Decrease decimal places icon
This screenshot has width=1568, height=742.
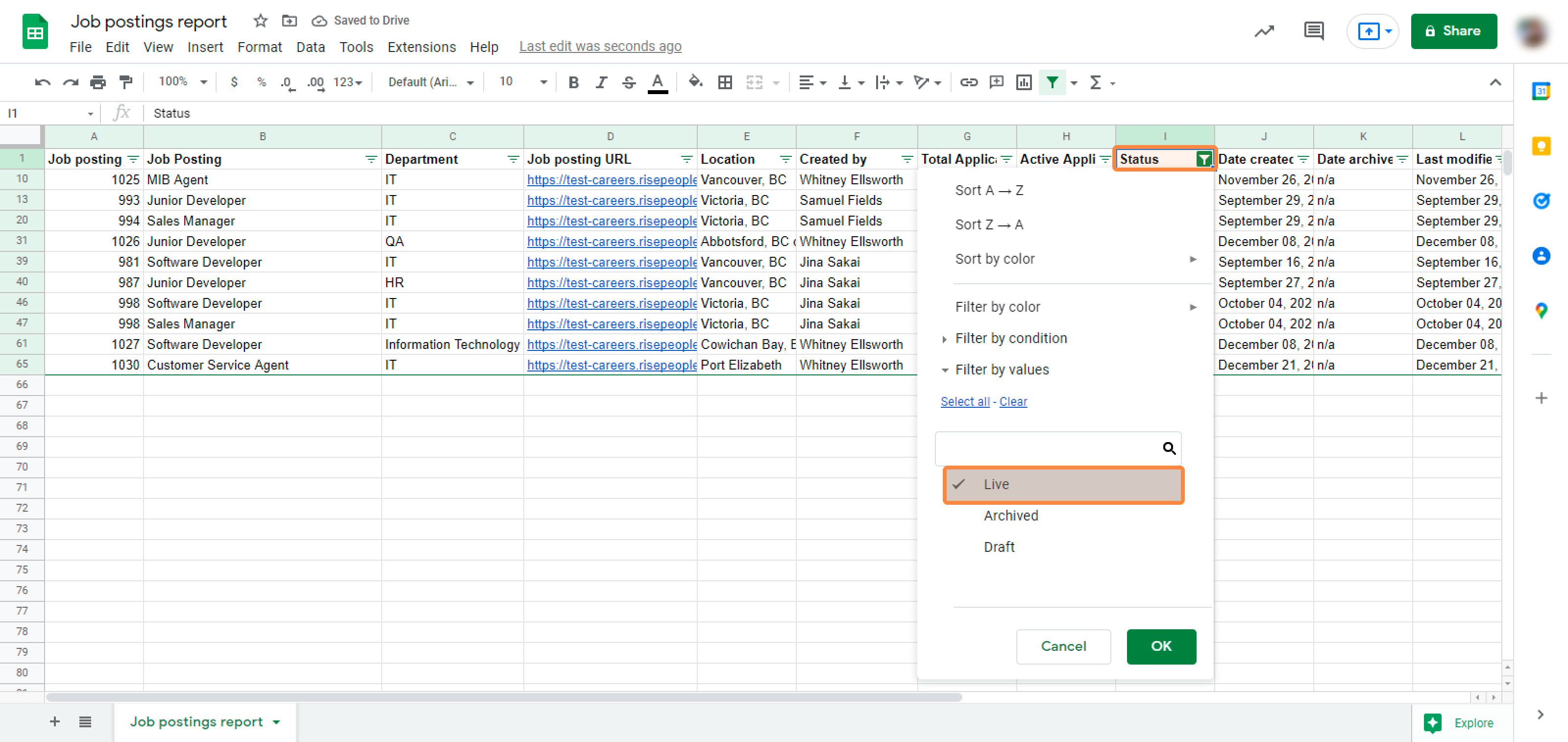tap(288, 82)
